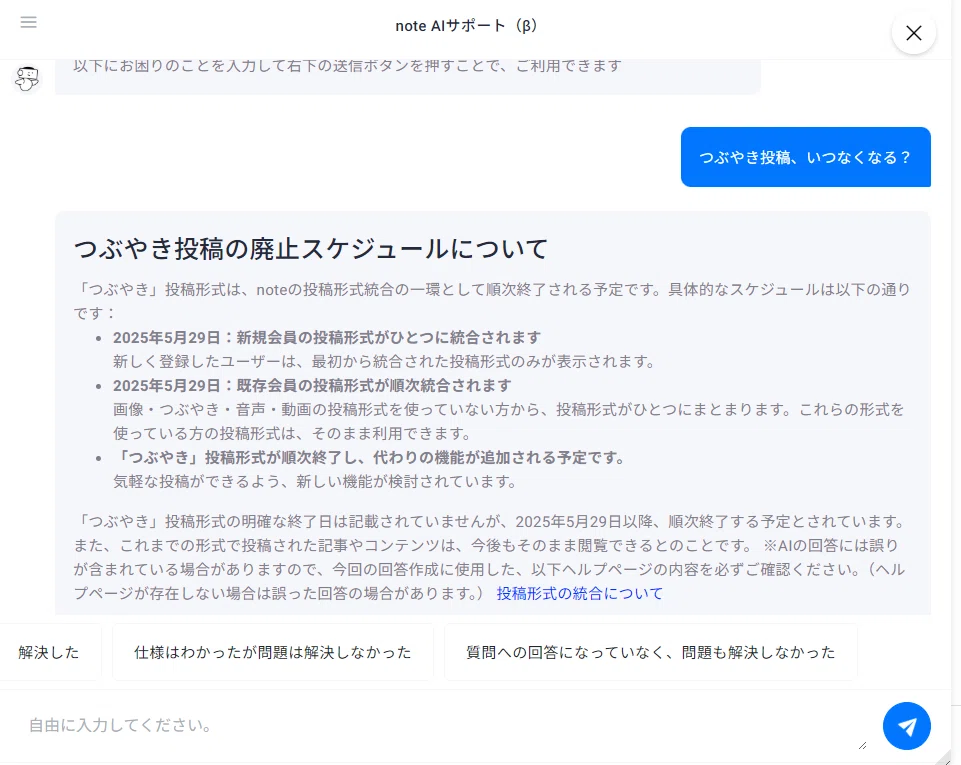Click the greeting text 以下にお困りのことを入力して

348,66
